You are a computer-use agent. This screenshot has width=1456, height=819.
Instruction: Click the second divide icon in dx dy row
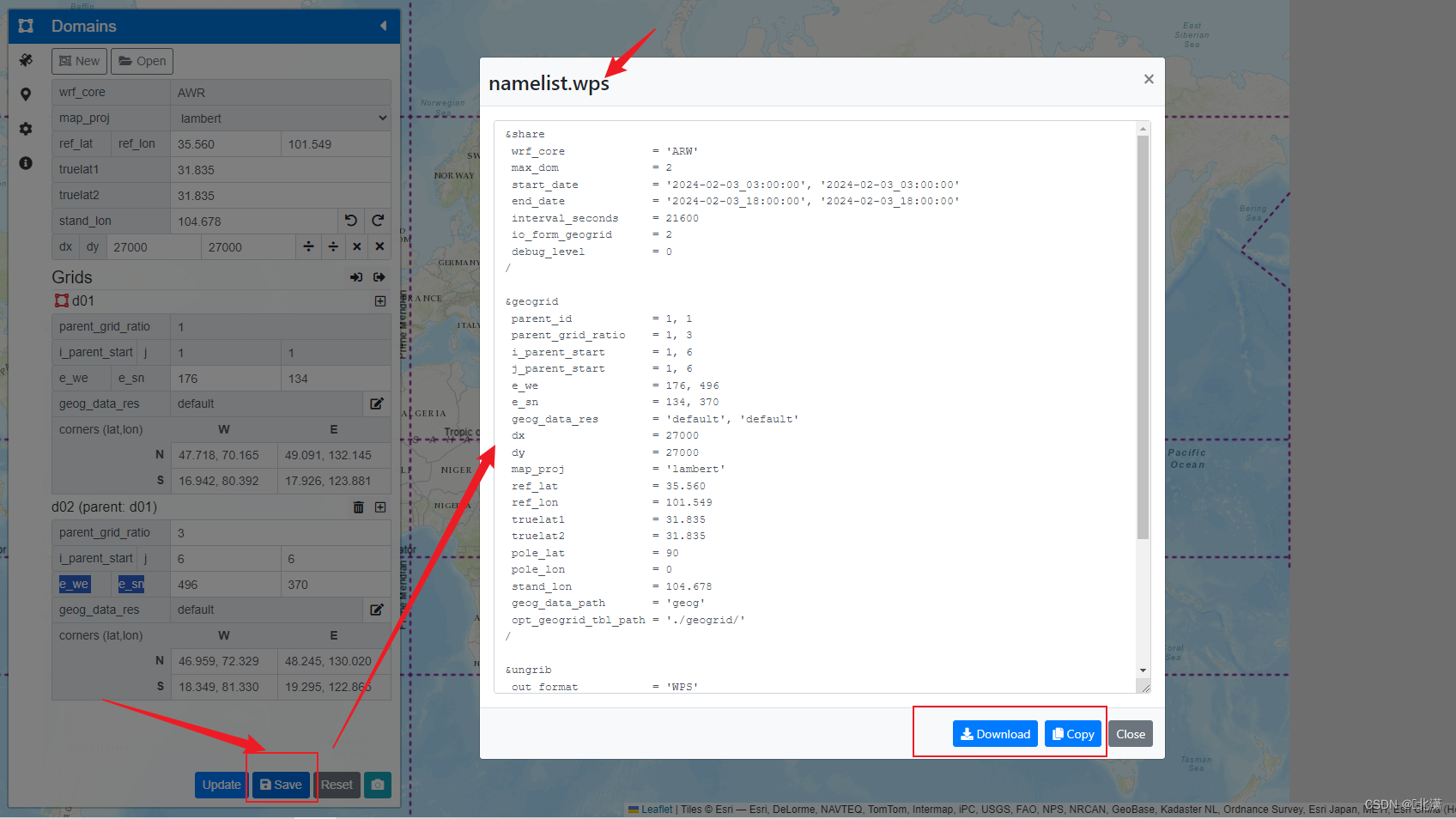(x=333, y=246)
